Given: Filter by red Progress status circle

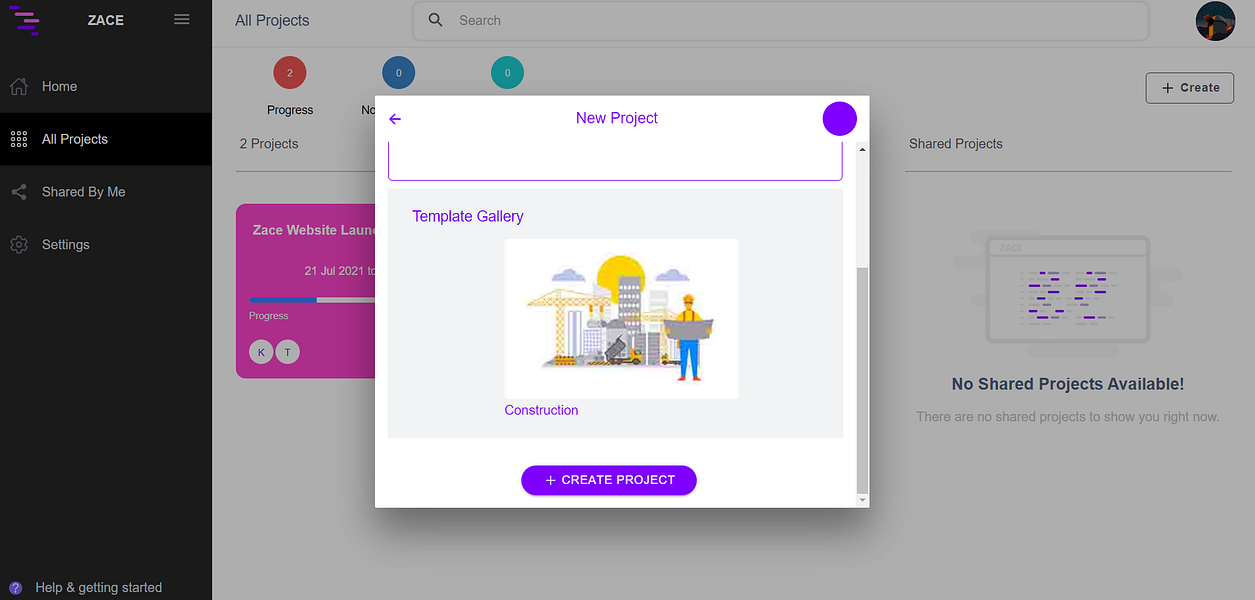Looking at the screenshot, I should point(290,73).
